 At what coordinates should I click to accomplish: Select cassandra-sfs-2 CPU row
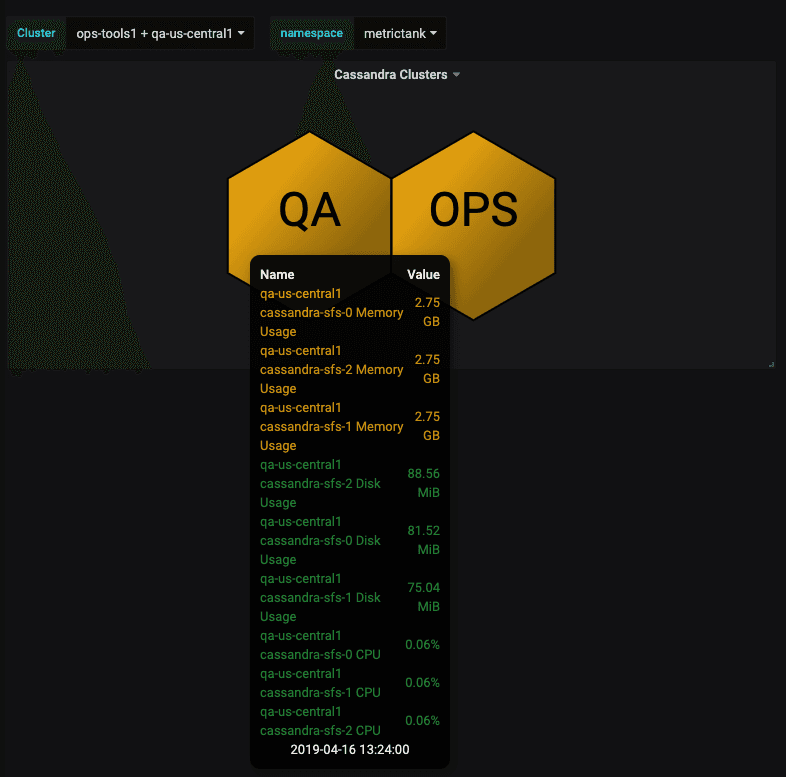(350, 721)
